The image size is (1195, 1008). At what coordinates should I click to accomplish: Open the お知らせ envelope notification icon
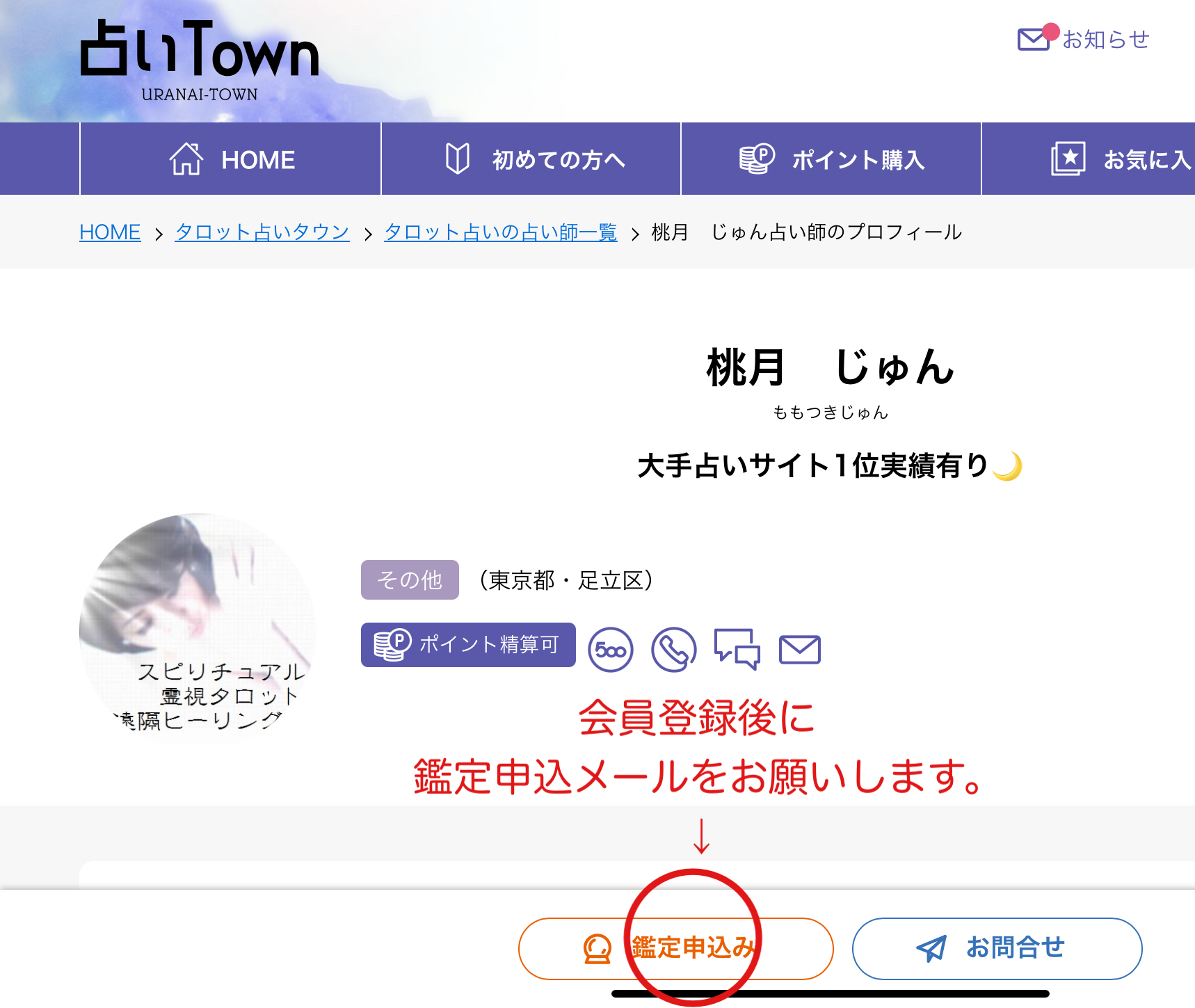(1034, 39)
